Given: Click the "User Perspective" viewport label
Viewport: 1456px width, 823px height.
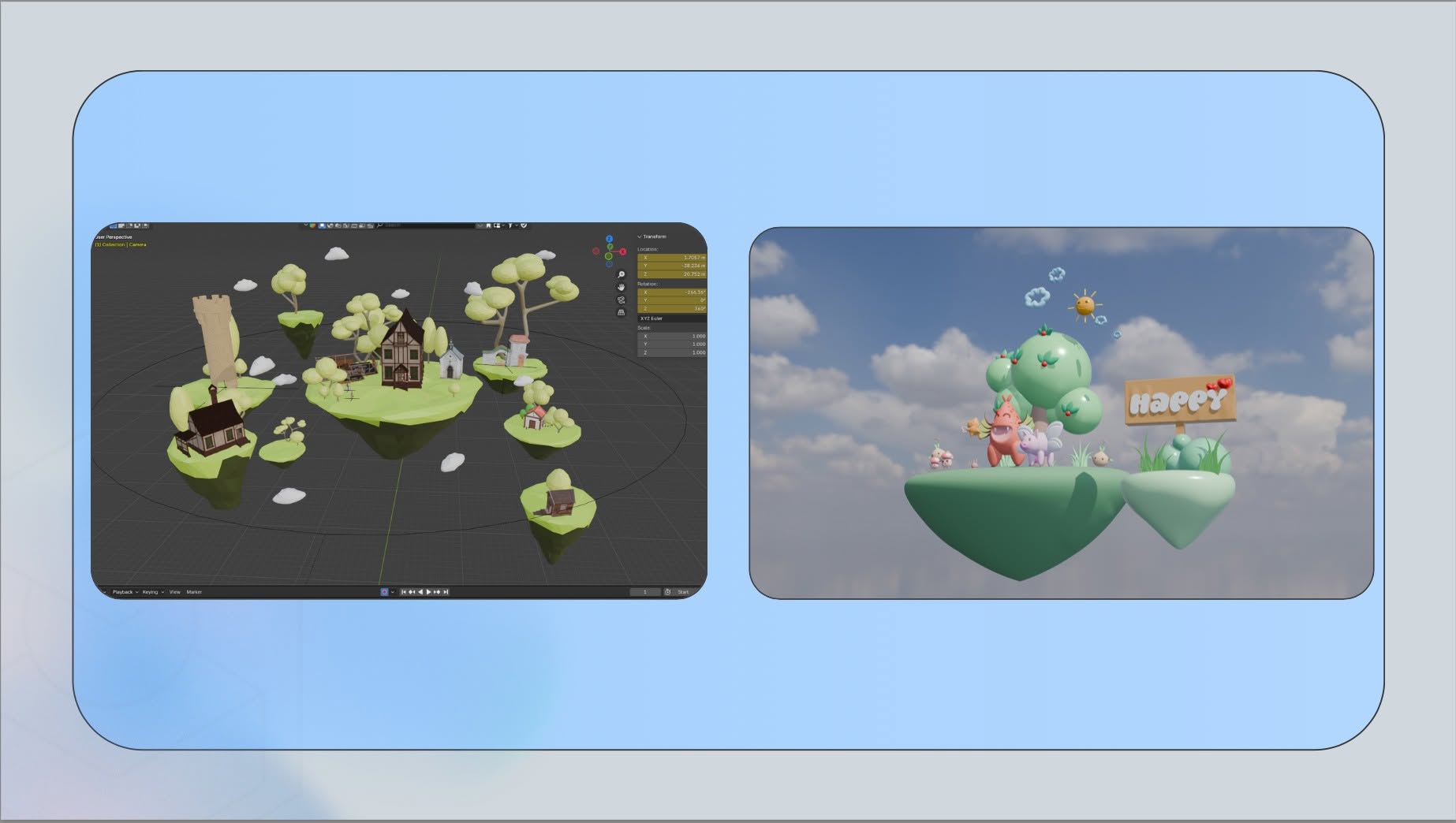Looking at the screenshot, I should click(x=114, y=237).
